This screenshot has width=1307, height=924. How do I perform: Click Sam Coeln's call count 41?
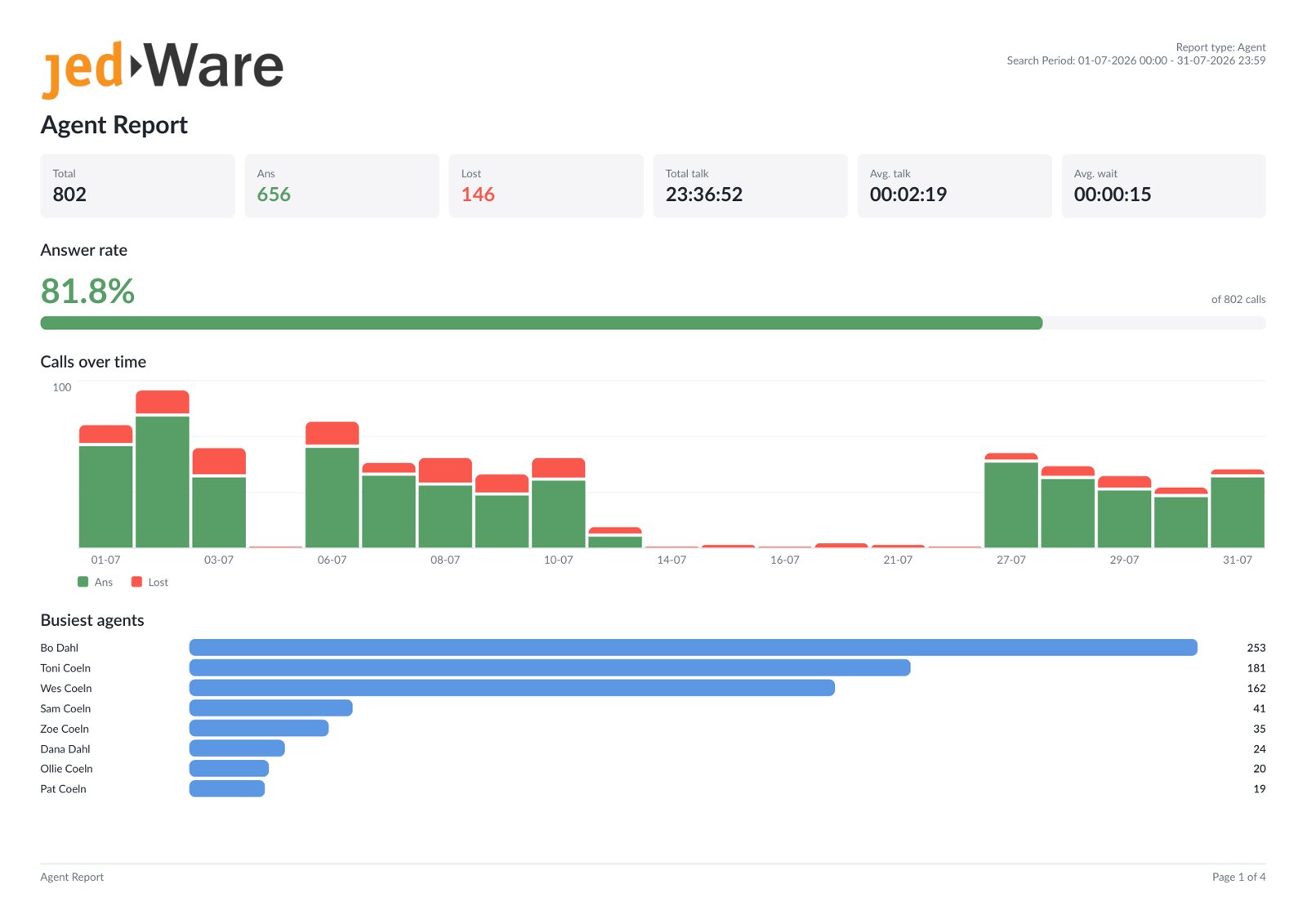click(1260, 709)
